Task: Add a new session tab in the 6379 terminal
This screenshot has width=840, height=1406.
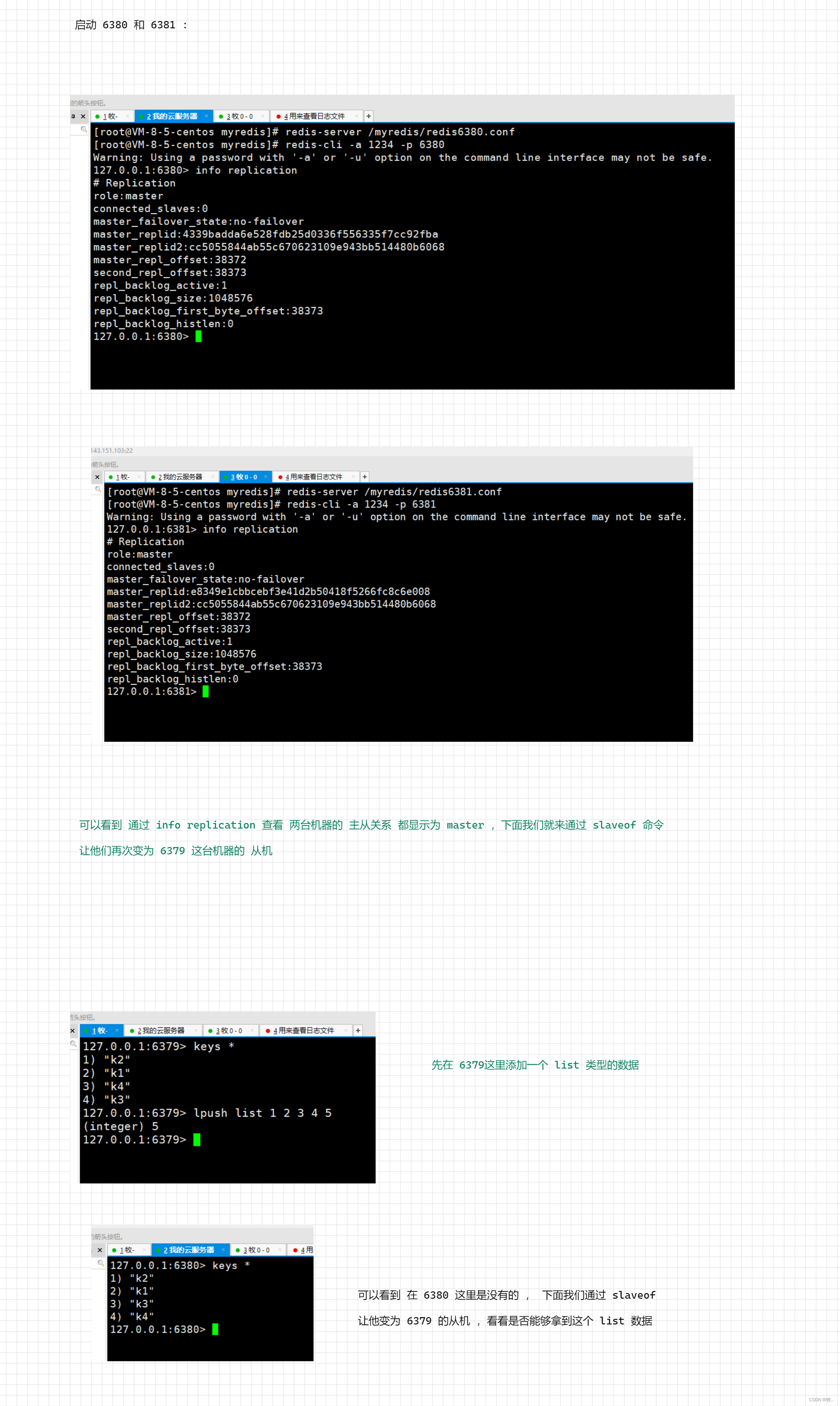Action: [358, 1031]
